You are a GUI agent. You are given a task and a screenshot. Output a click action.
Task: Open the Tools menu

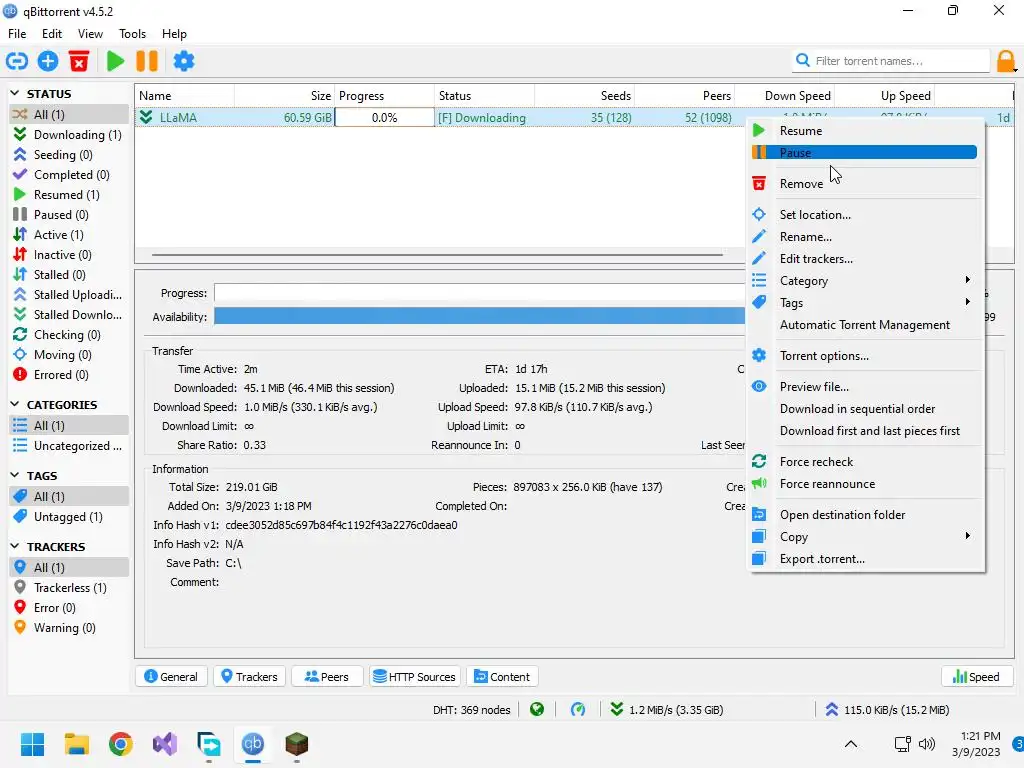pos(132,34)
